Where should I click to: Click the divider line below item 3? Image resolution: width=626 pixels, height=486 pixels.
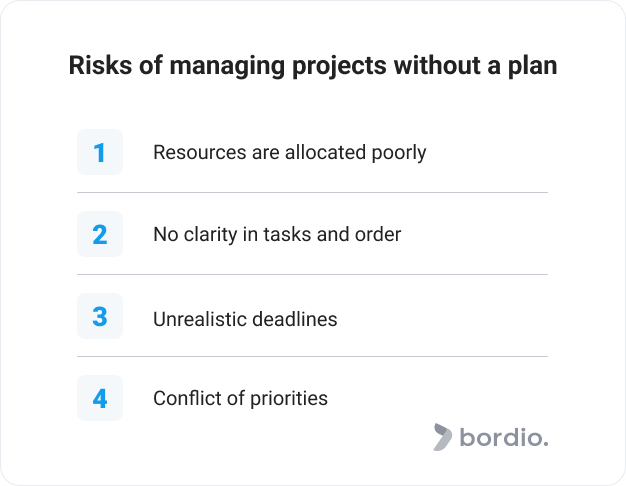pyautogui.click(x=312, y=356)
